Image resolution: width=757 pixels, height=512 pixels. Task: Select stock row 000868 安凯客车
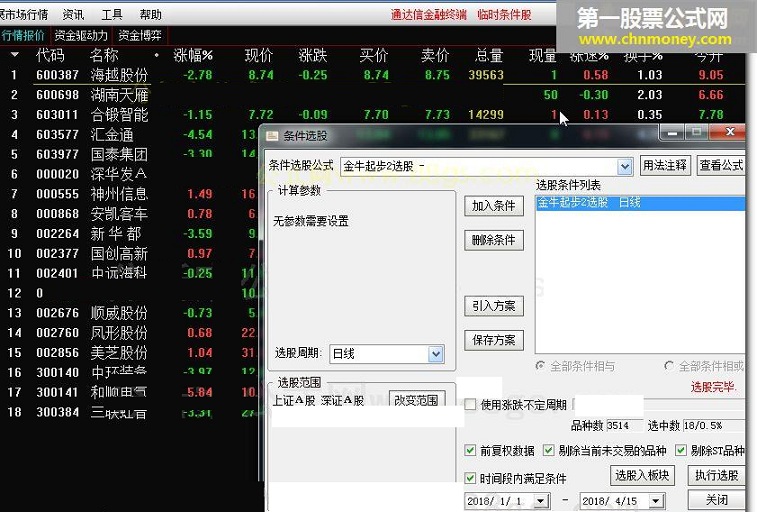coord(129,213)
